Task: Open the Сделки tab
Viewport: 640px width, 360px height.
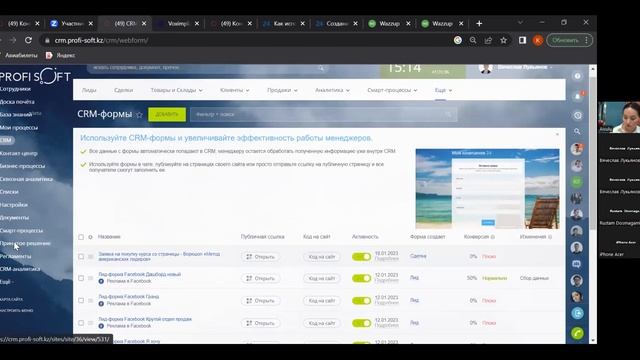Action: click(124, 90)
